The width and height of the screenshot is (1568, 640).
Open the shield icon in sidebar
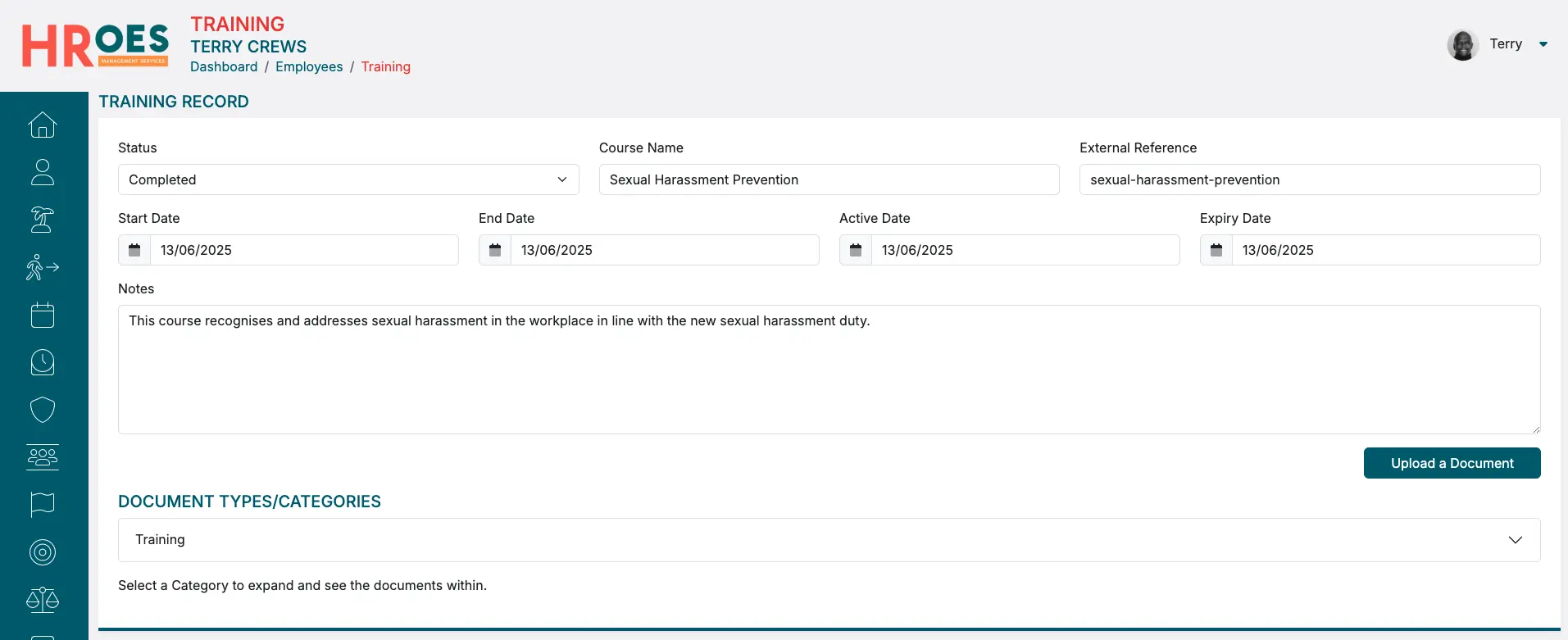point(43,410)
